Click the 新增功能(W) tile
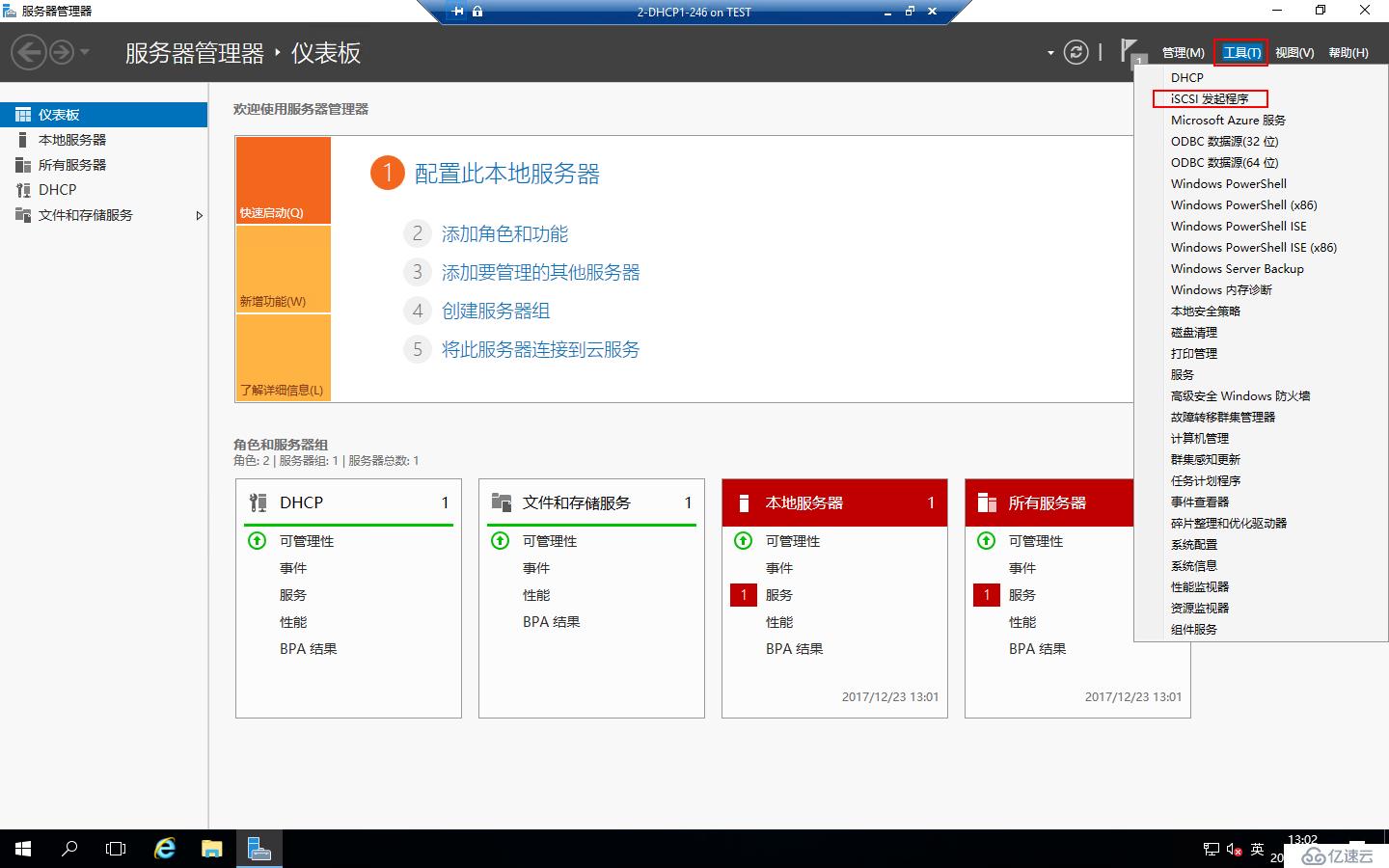Screen dimensions: 1389x868 tap(284, 269)
